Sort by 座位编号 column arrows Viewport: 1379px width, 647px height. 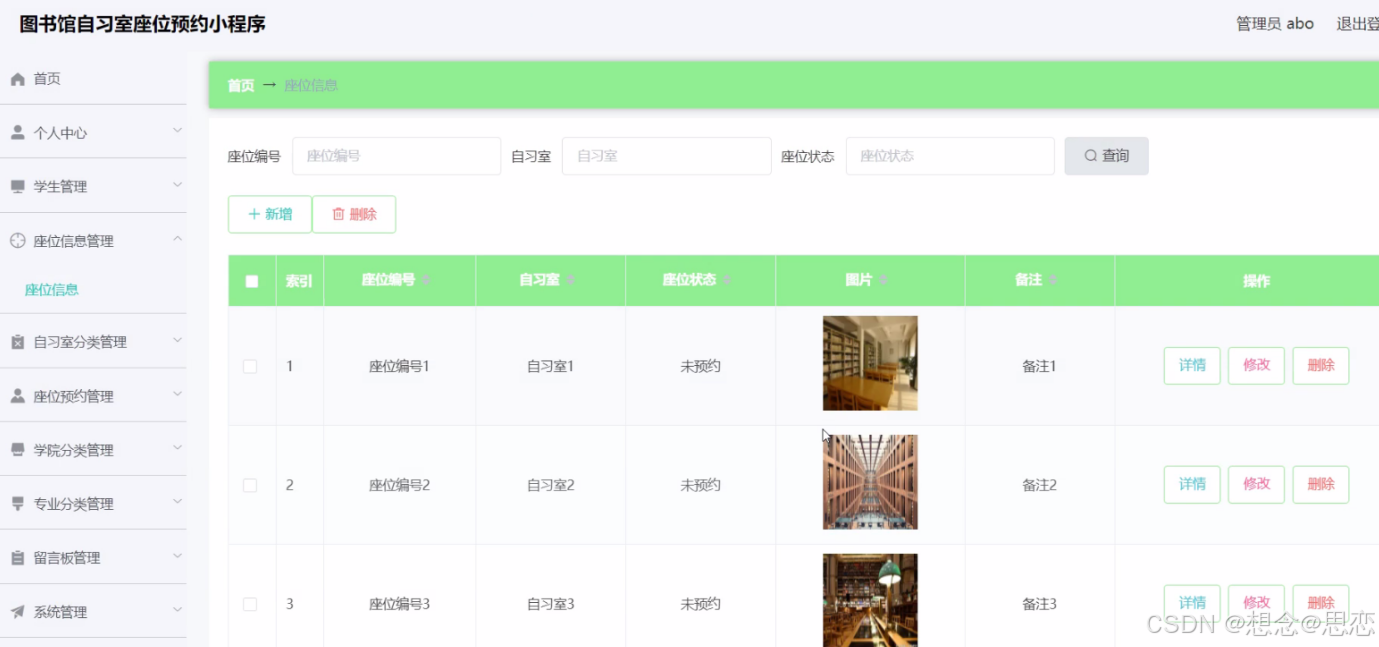(x=427, y=280)
